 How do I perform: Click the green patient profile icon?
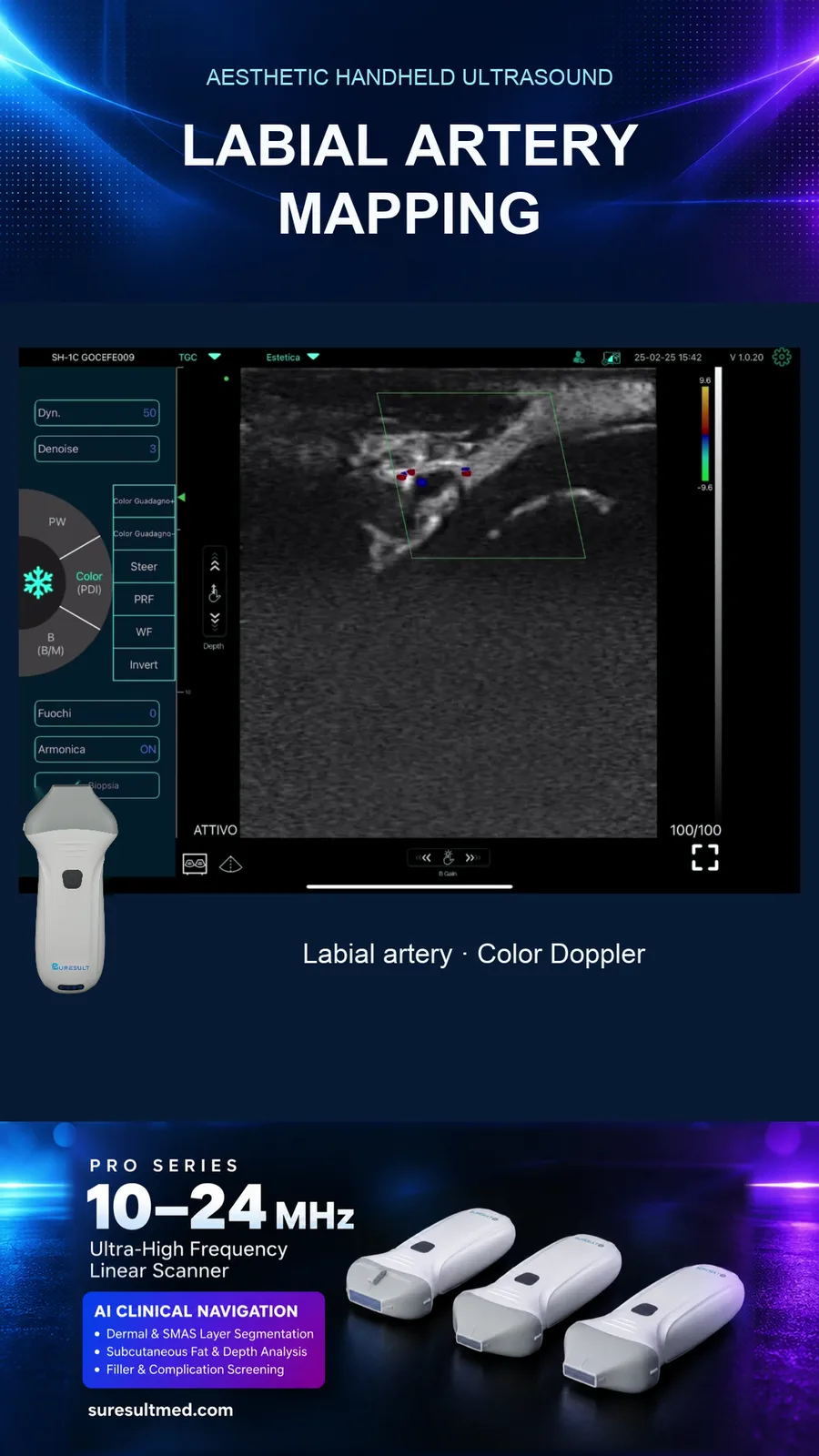point(578,358)
